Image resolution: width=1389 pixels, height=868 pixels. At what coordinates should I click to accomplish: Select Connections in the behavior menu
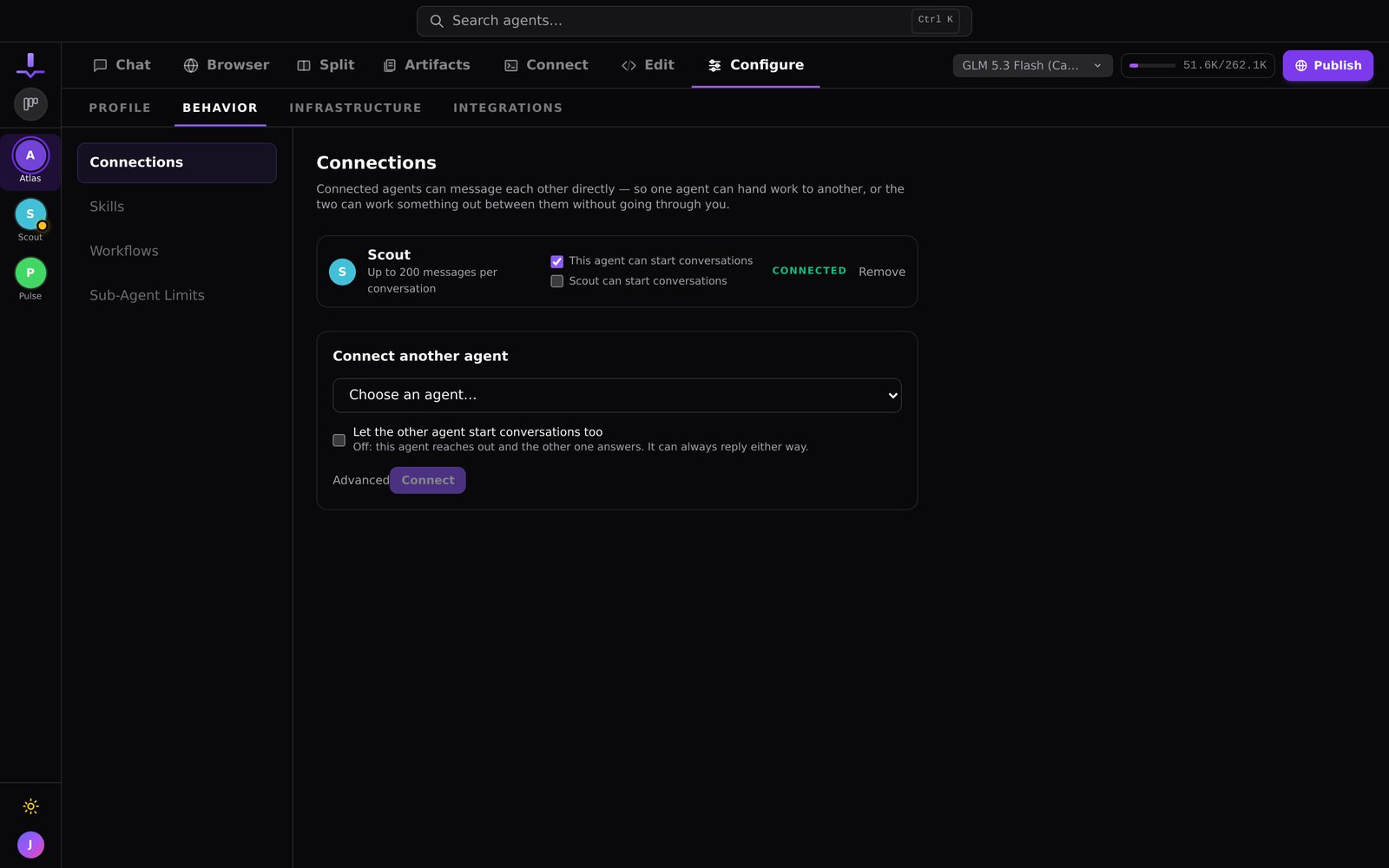(177, 162)
